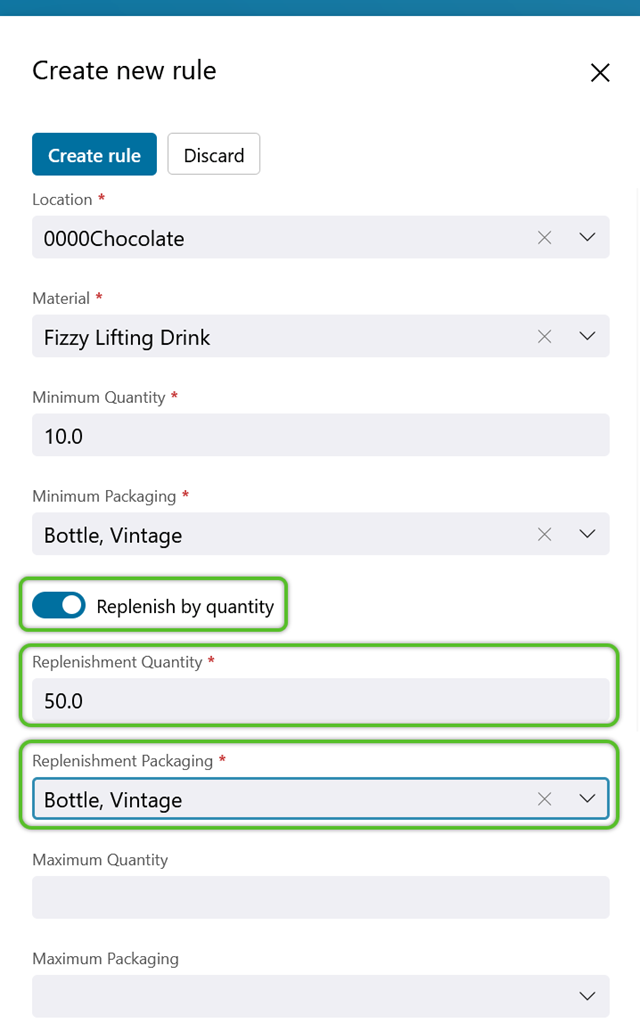Clear the Material field selection
The height and width of the screenshot is (1023, 640).
(544, 337)
